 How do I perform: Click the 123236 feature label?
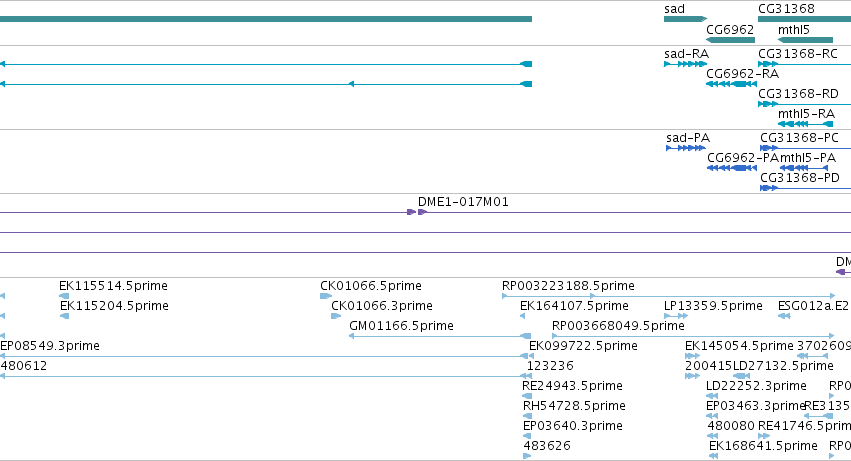[550, 365]
